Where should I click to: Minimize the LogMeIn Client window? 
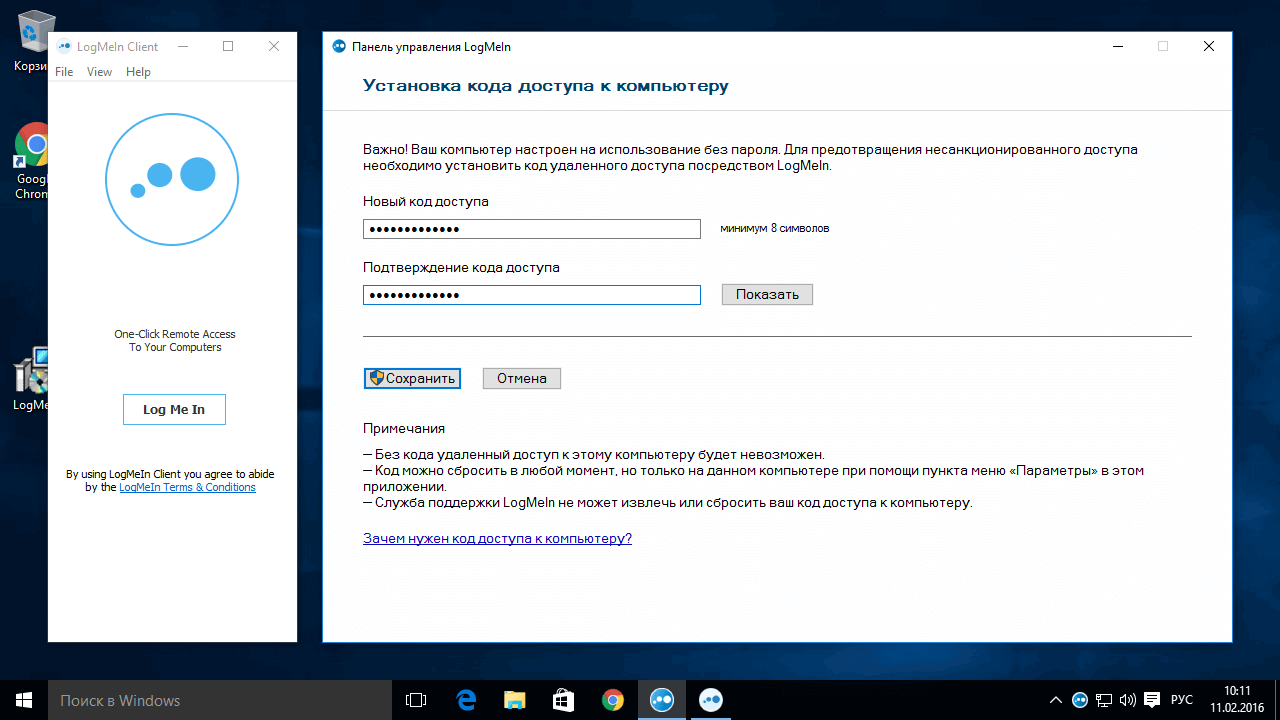click(182, 46)
